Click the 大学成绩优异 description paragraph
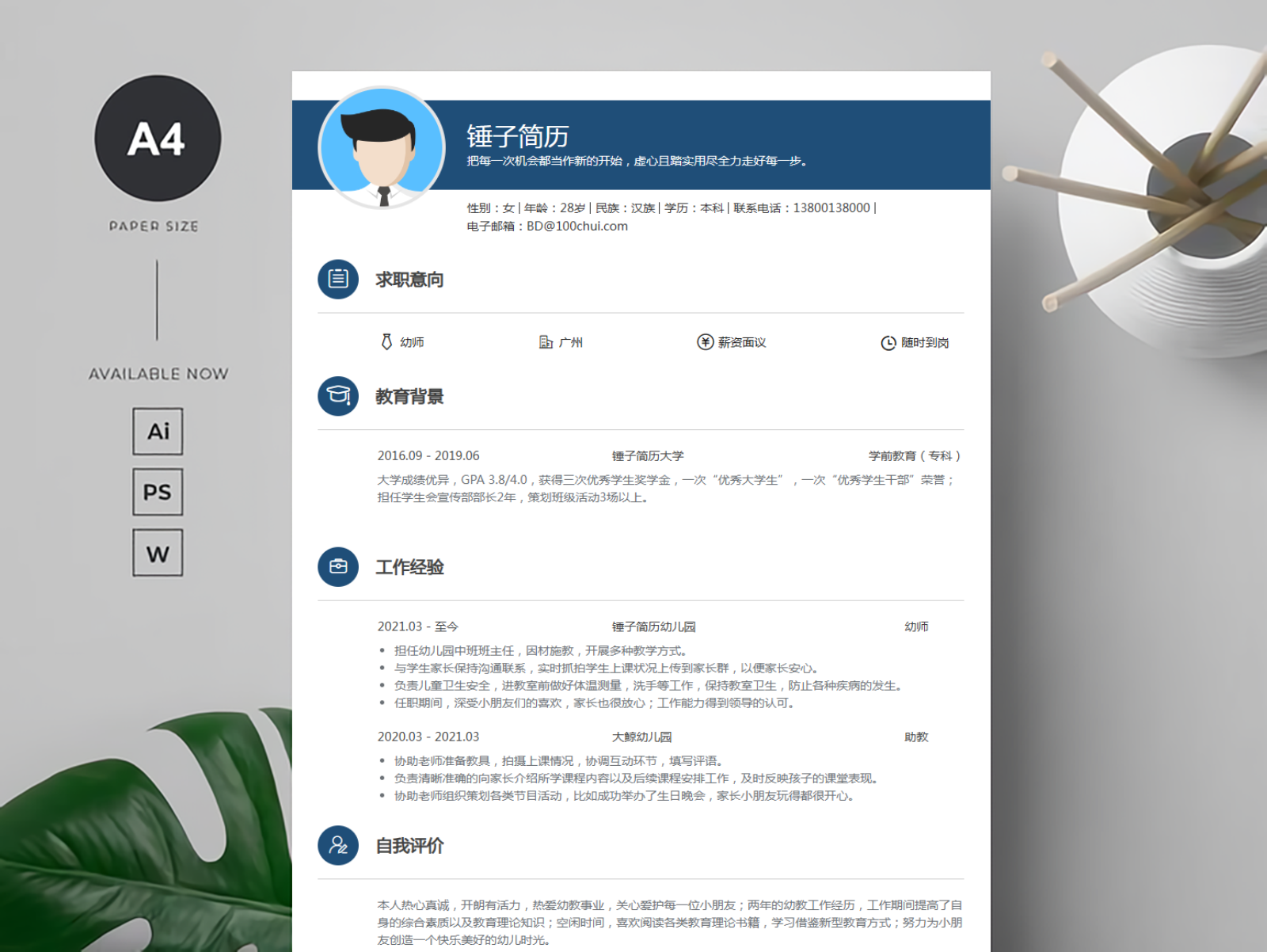The height and width of the screenshot is (952, 1267). [x=667, y=489]
